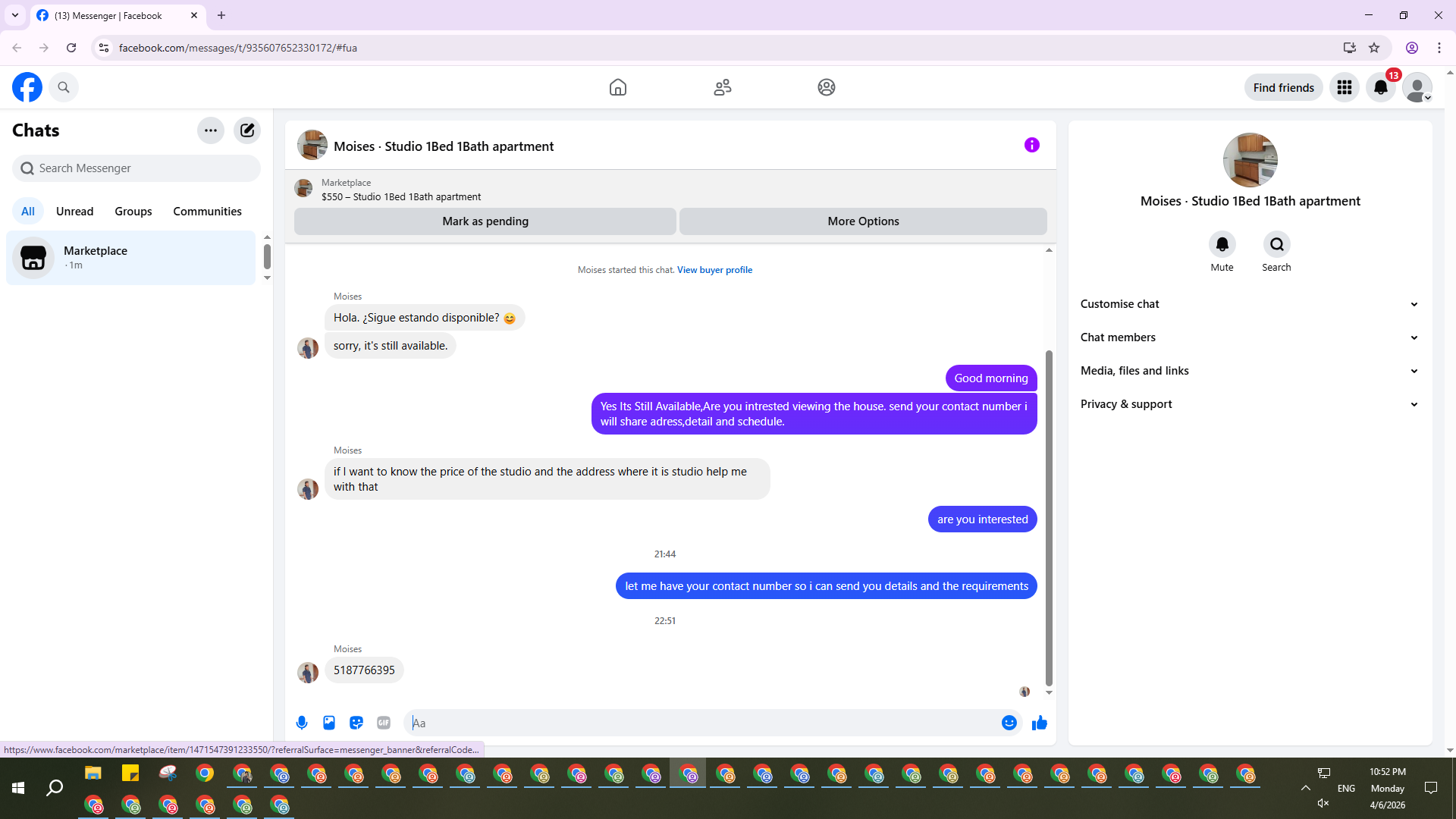
Task: Open View buyer profile link
Action: pos(714,270)
